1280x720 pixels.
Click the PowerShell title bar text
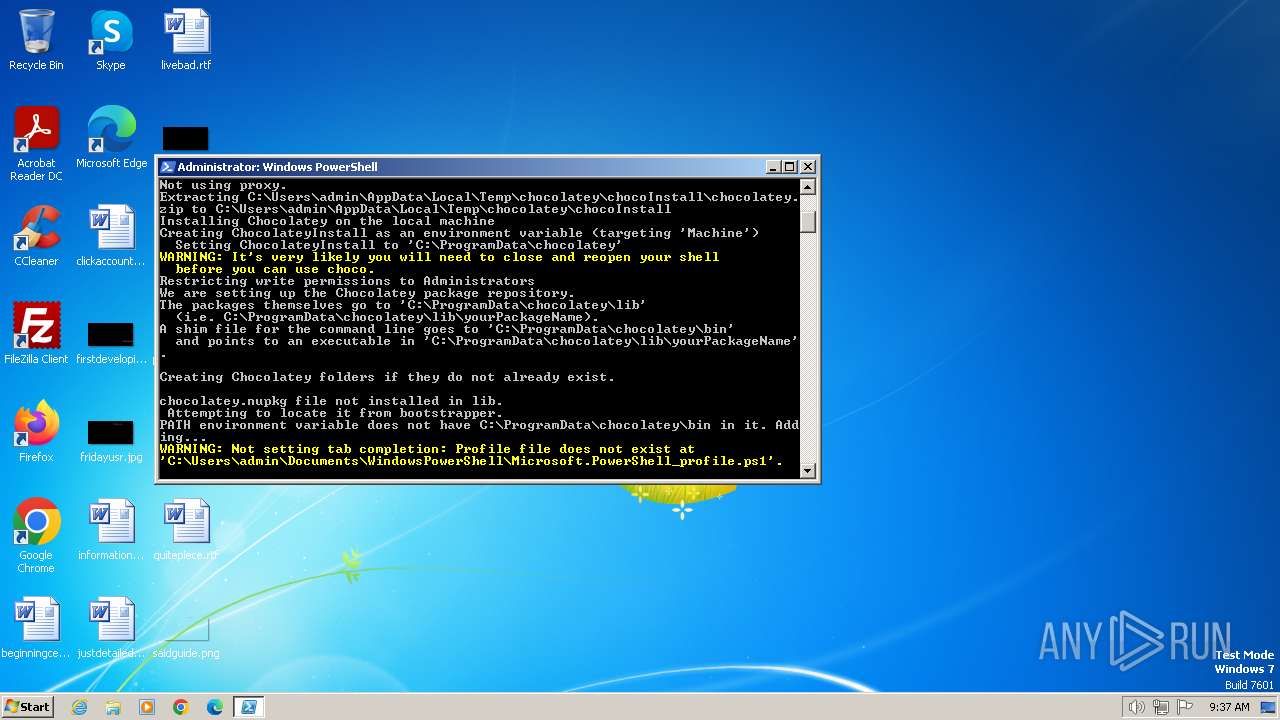point(278,167)
